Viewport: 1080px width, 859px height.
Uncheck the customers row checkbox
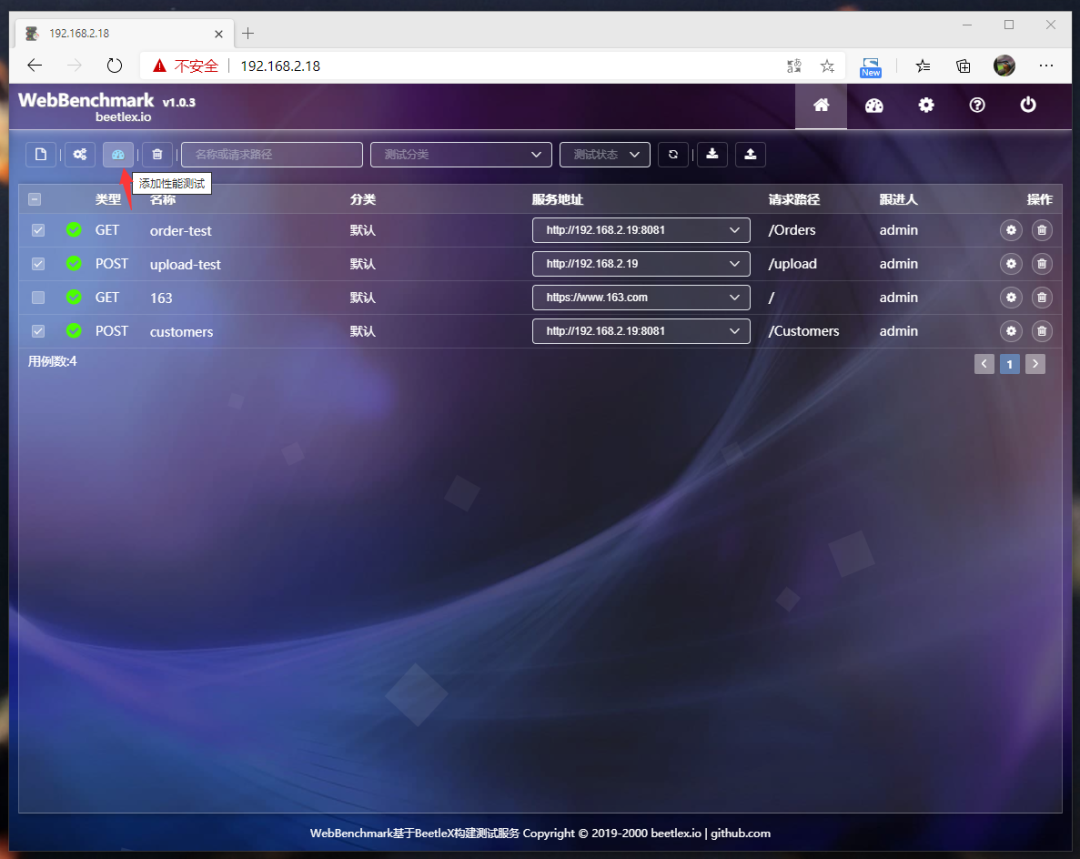pyautogui.click(x=38, y=331)
